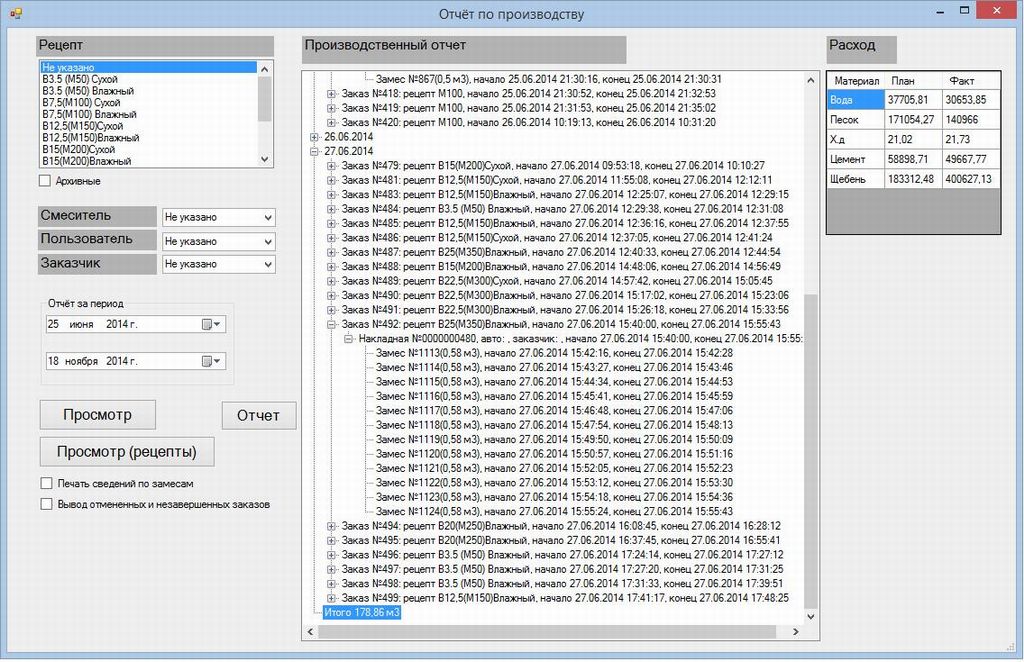Click horizontal scrollbar right arrow
Image resolution: width=1024 pixels, height=662 pixels.
(795, 631)
